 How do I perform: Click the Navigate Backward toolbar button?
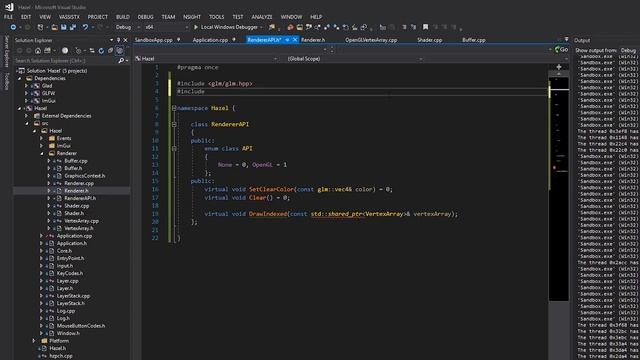[13, 27]
